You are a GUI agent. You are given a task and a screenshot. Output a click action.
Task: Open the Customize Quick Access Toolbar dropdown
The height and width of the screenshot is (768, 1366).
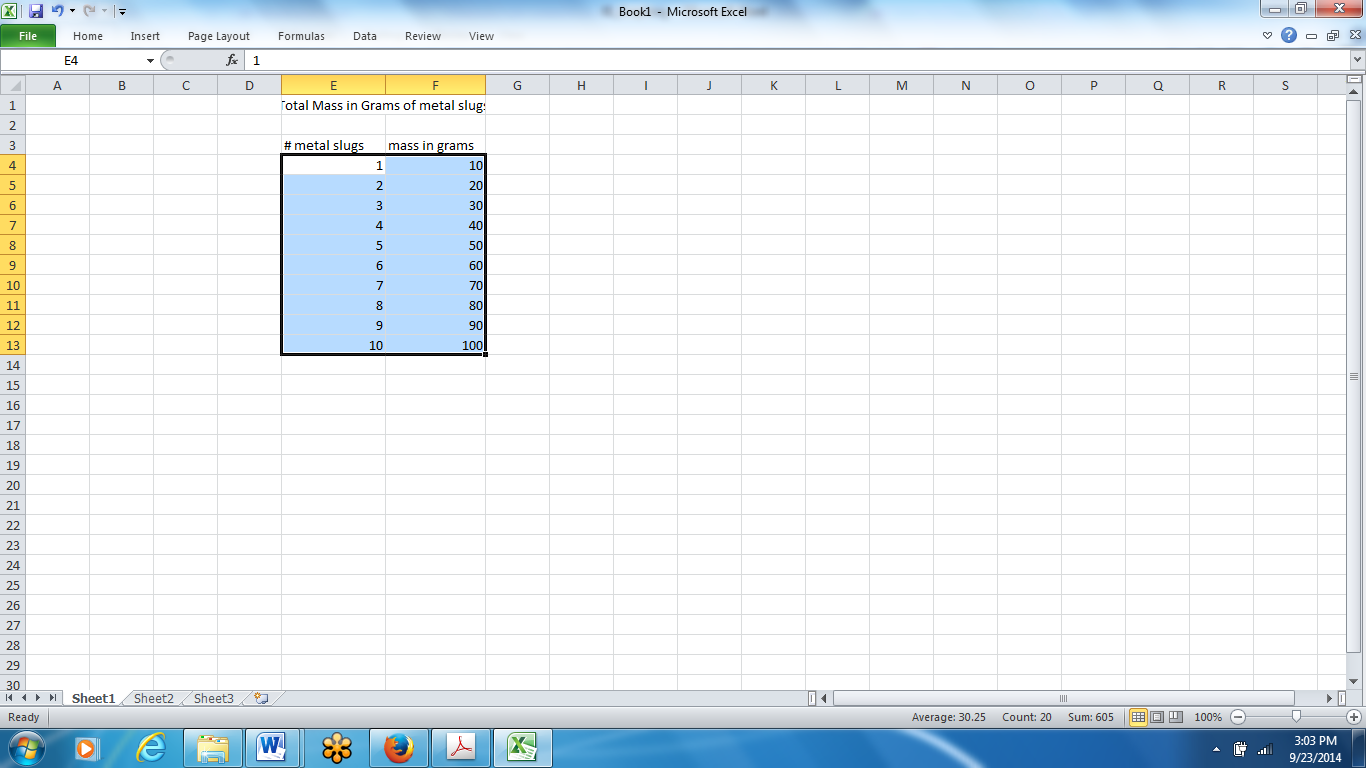[122, 11]
